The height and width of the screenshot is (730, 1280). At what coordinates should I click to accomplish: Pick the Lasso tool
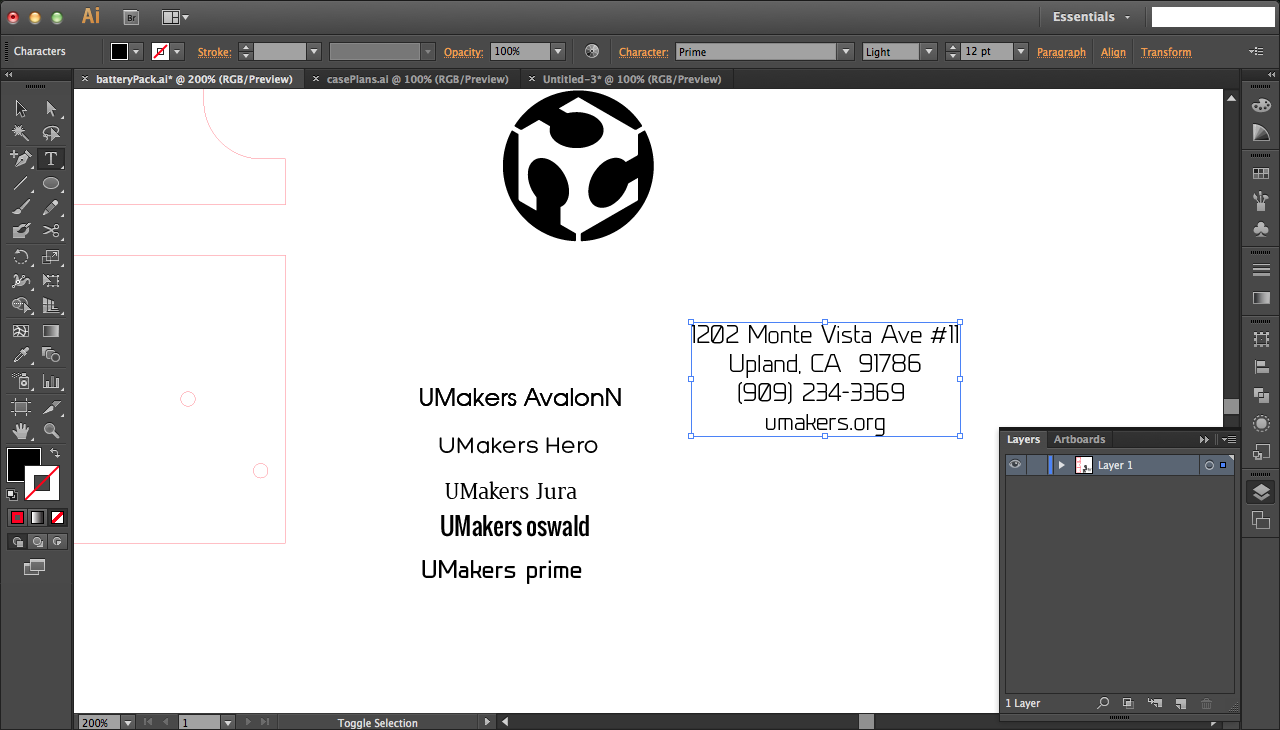click(51, 133)
